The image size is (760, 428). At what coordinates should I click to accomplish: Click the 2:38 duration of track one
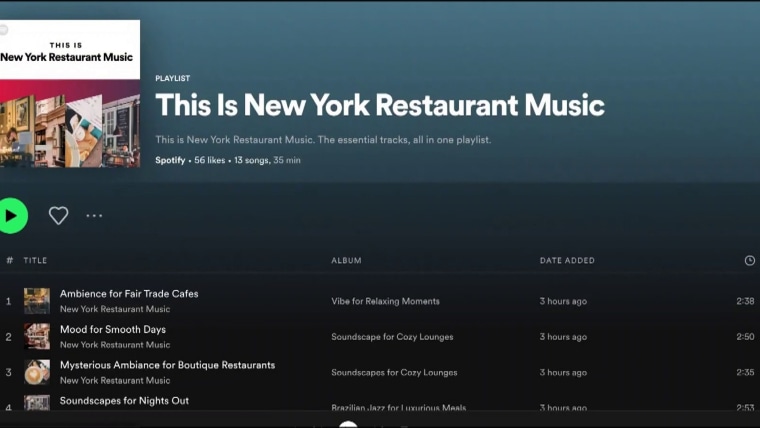(745, 301)
